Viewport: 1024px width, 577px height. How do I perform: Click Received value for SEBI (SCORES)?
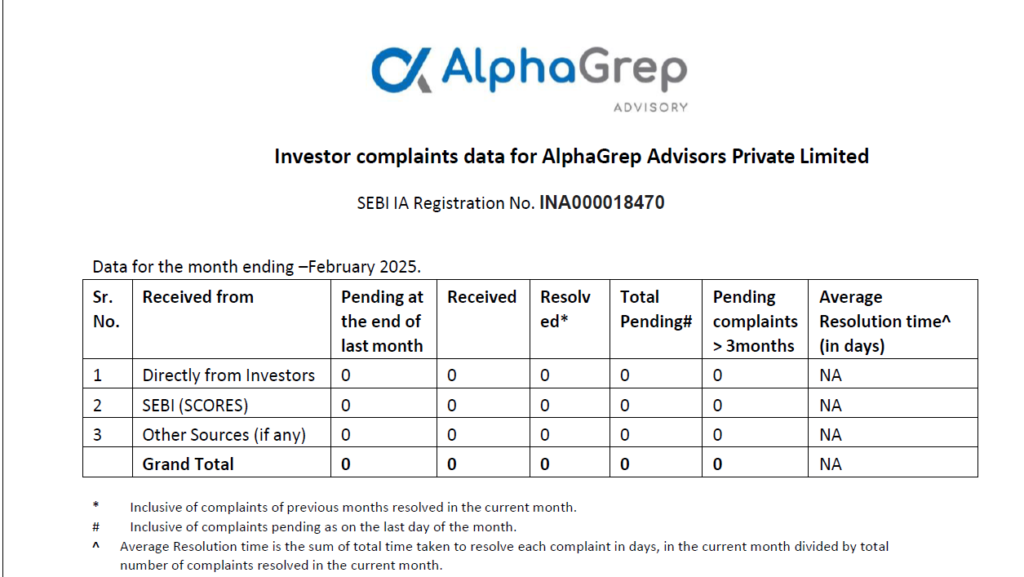tap(452, 405)
